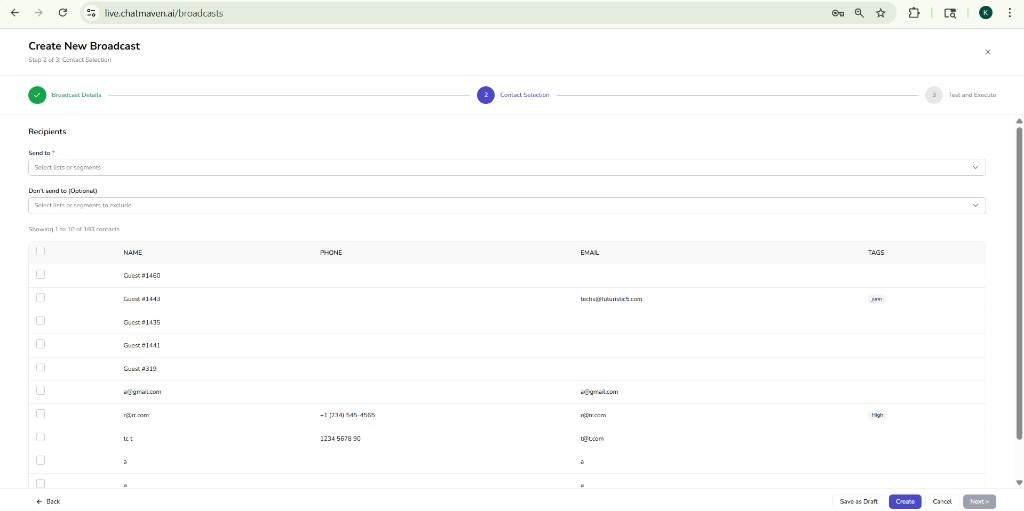Close the Create New Broadcast dialog
Screen dimensions: 1024x511
(x=987, y=52)
